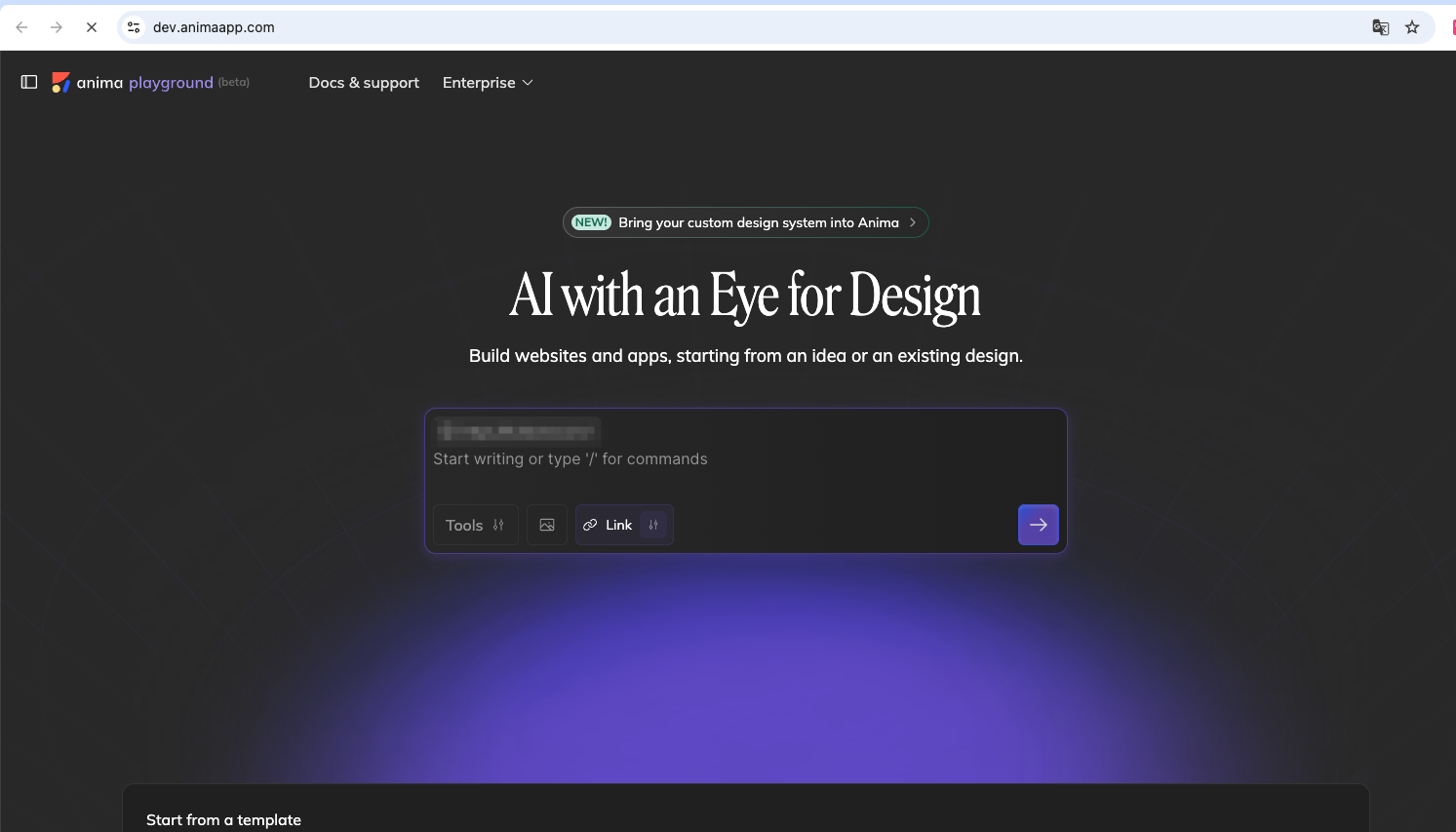This screenshot has width=1456, height=832.
Task: Click the NEW! badge
Action: coord(591,222)
